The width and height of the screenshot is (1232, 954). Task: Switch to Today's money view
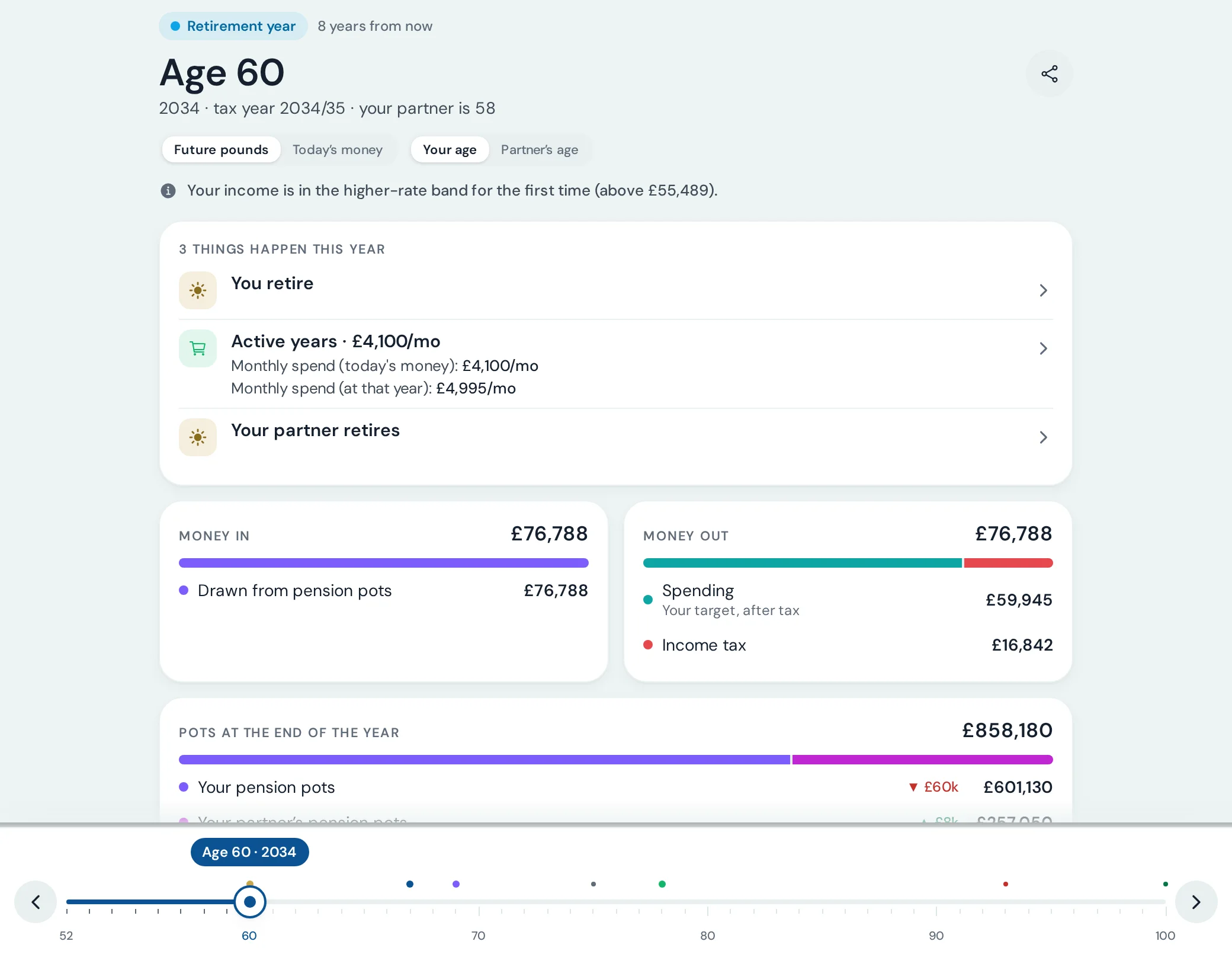(338, 150)
